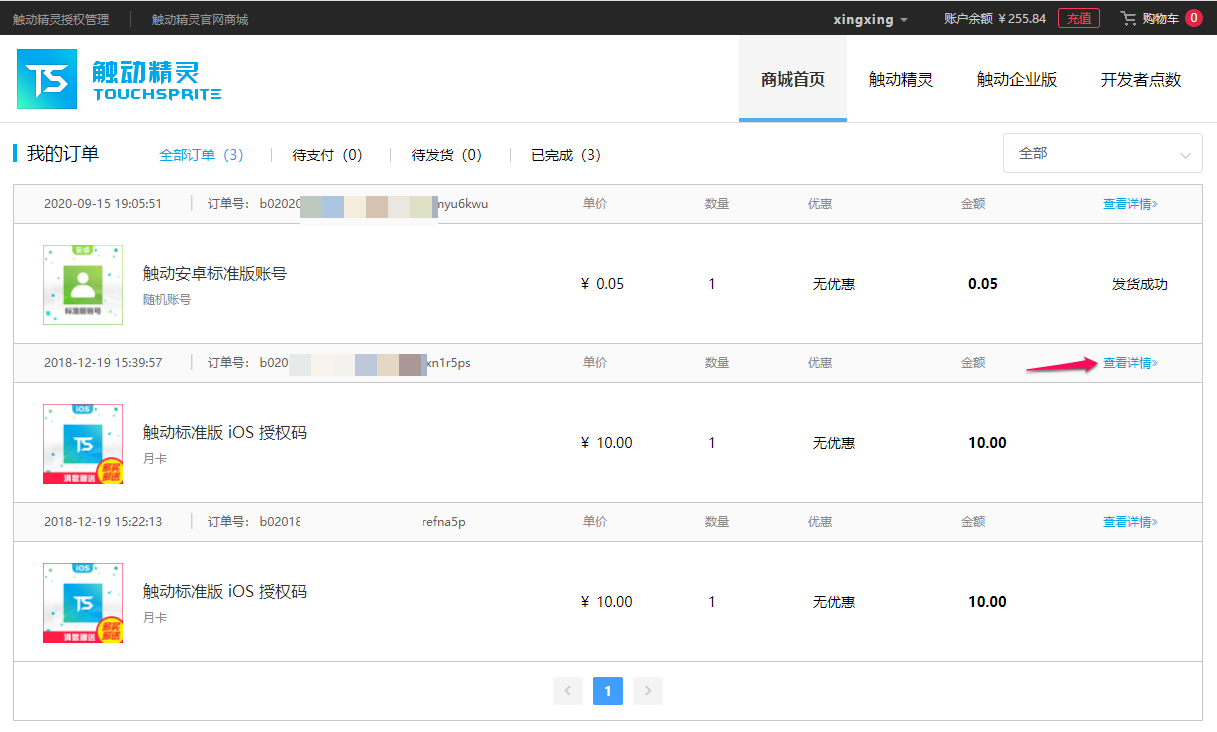Click iOS 授权码 thumbnail in 15:39:57 order
This screenshot has height=732, width=1217.
tap(83, 443)
